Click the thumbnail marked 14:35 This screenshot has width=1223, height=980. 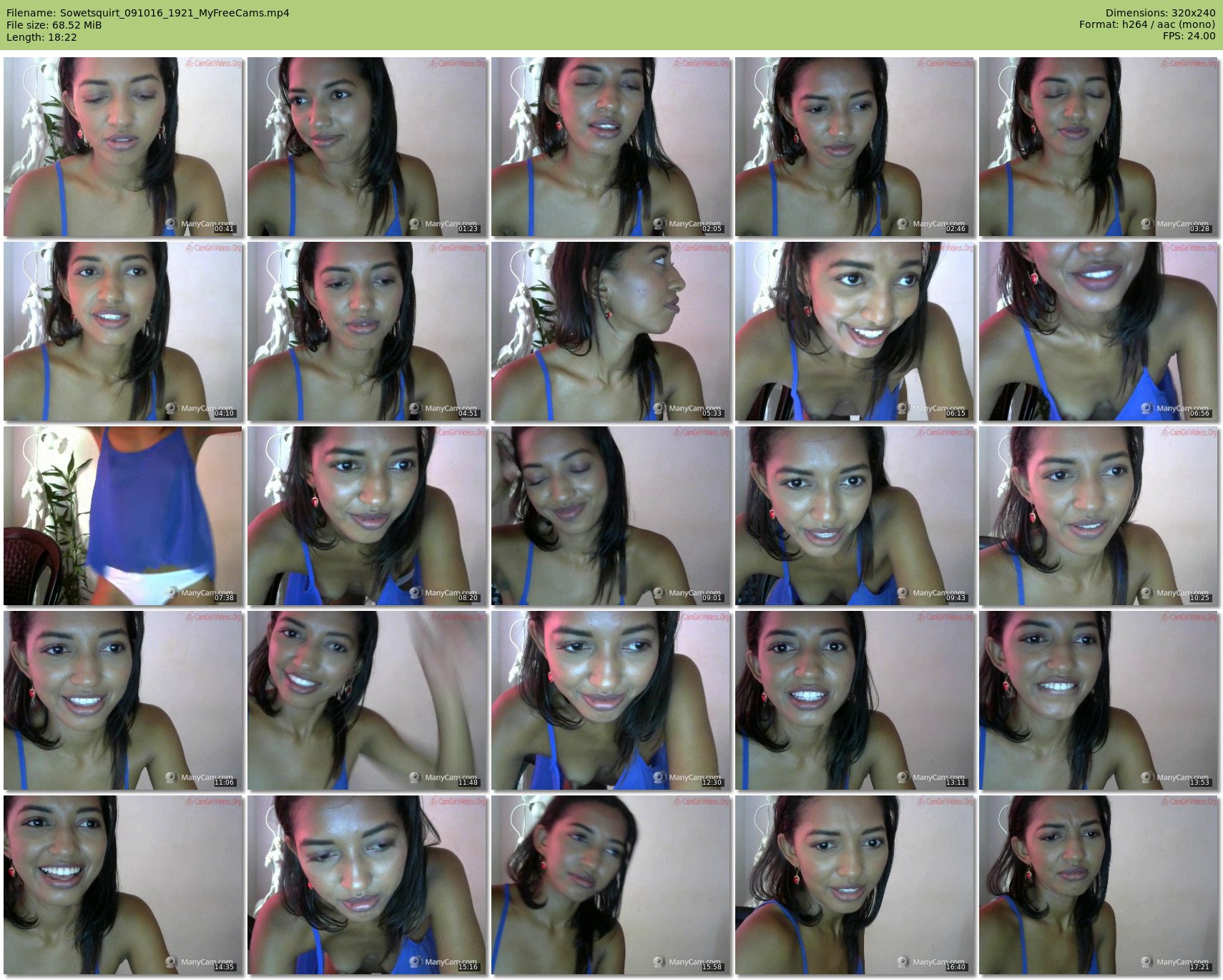pyautogui.click(x=123, y=885)
